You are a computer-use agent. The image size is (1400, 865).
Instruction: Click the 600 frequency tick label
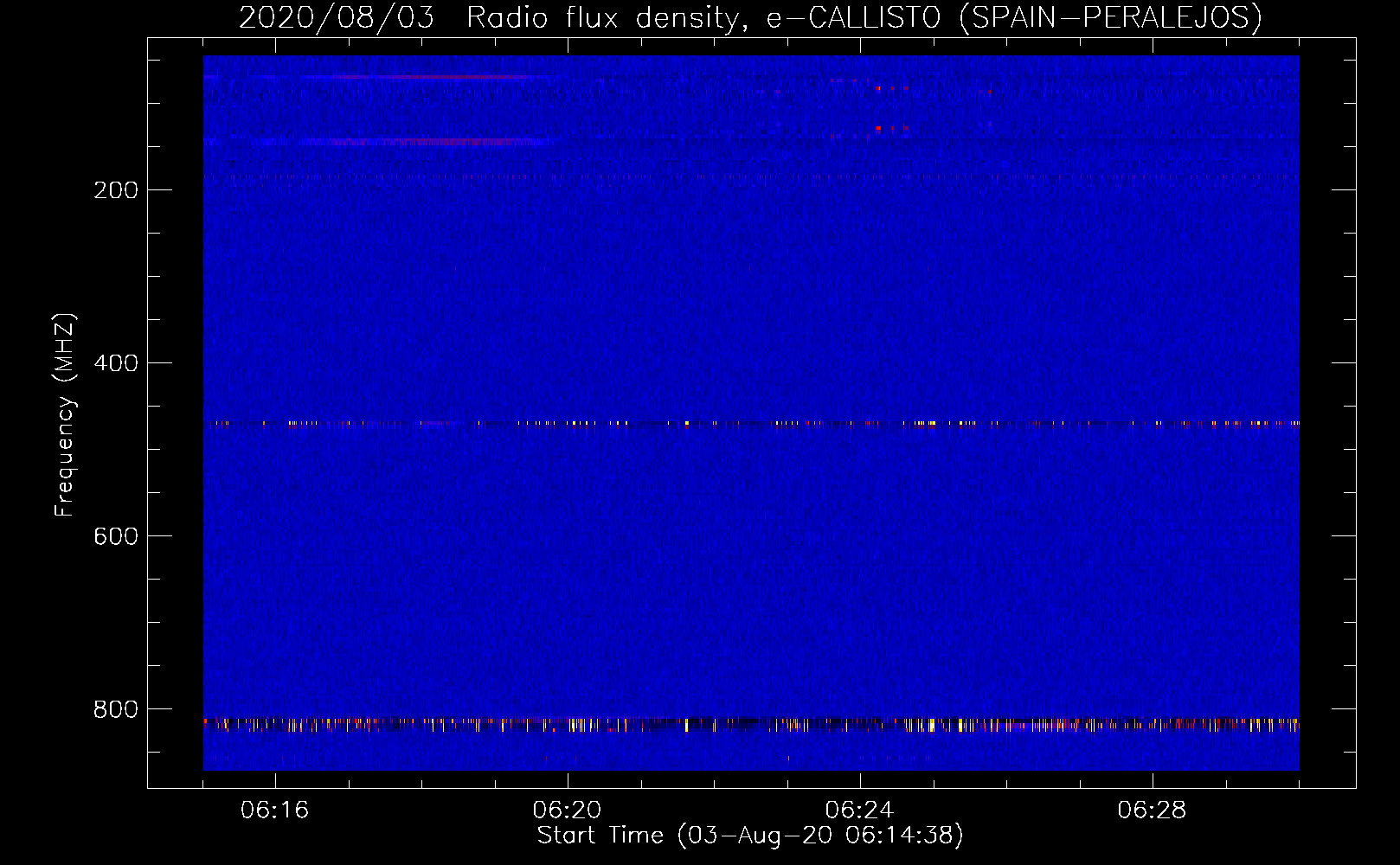[x=116, y=536]
